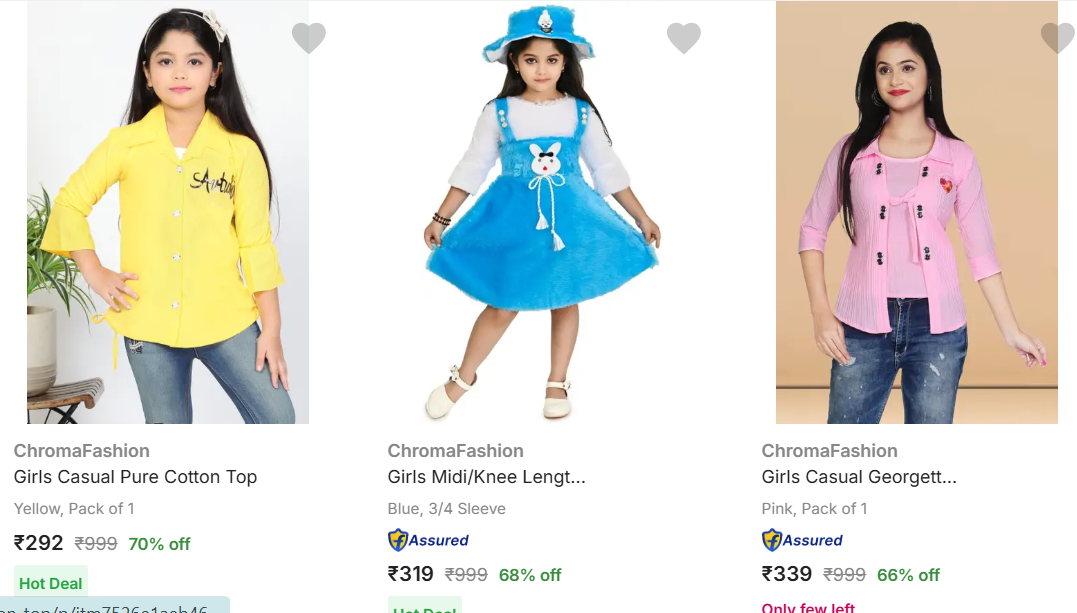Click the Only few left notice
Screen dimensions: 1077x613
(x=808, y=606)
